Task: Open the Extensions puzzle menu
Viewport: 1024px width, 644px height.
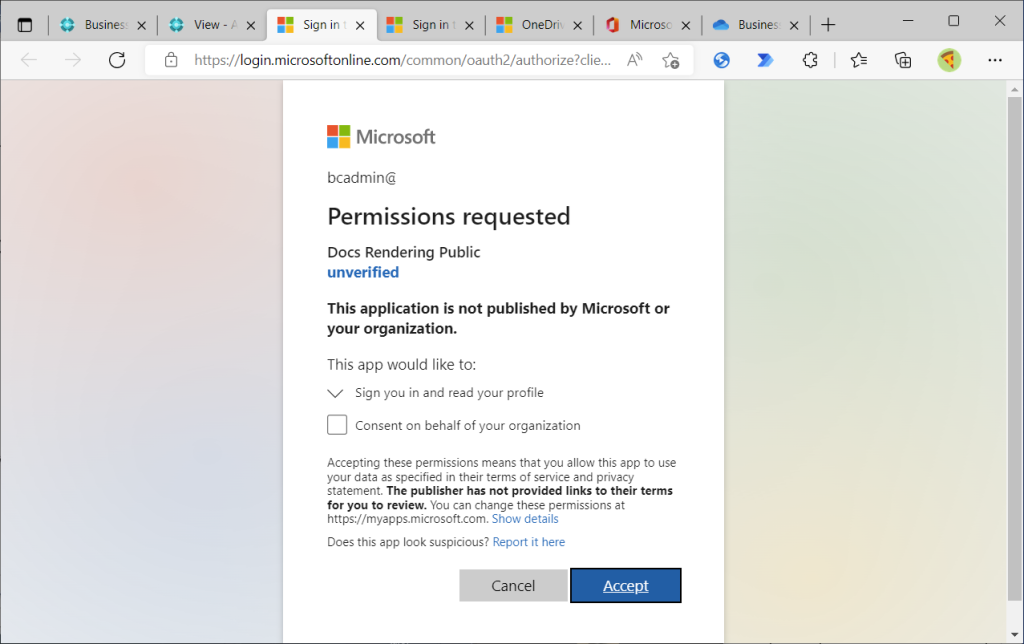Action: [810, 61]
